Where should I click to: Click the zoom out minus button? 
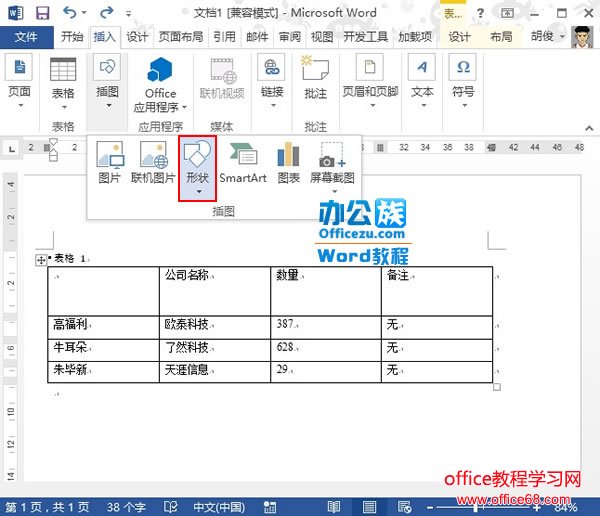(430, 508)
